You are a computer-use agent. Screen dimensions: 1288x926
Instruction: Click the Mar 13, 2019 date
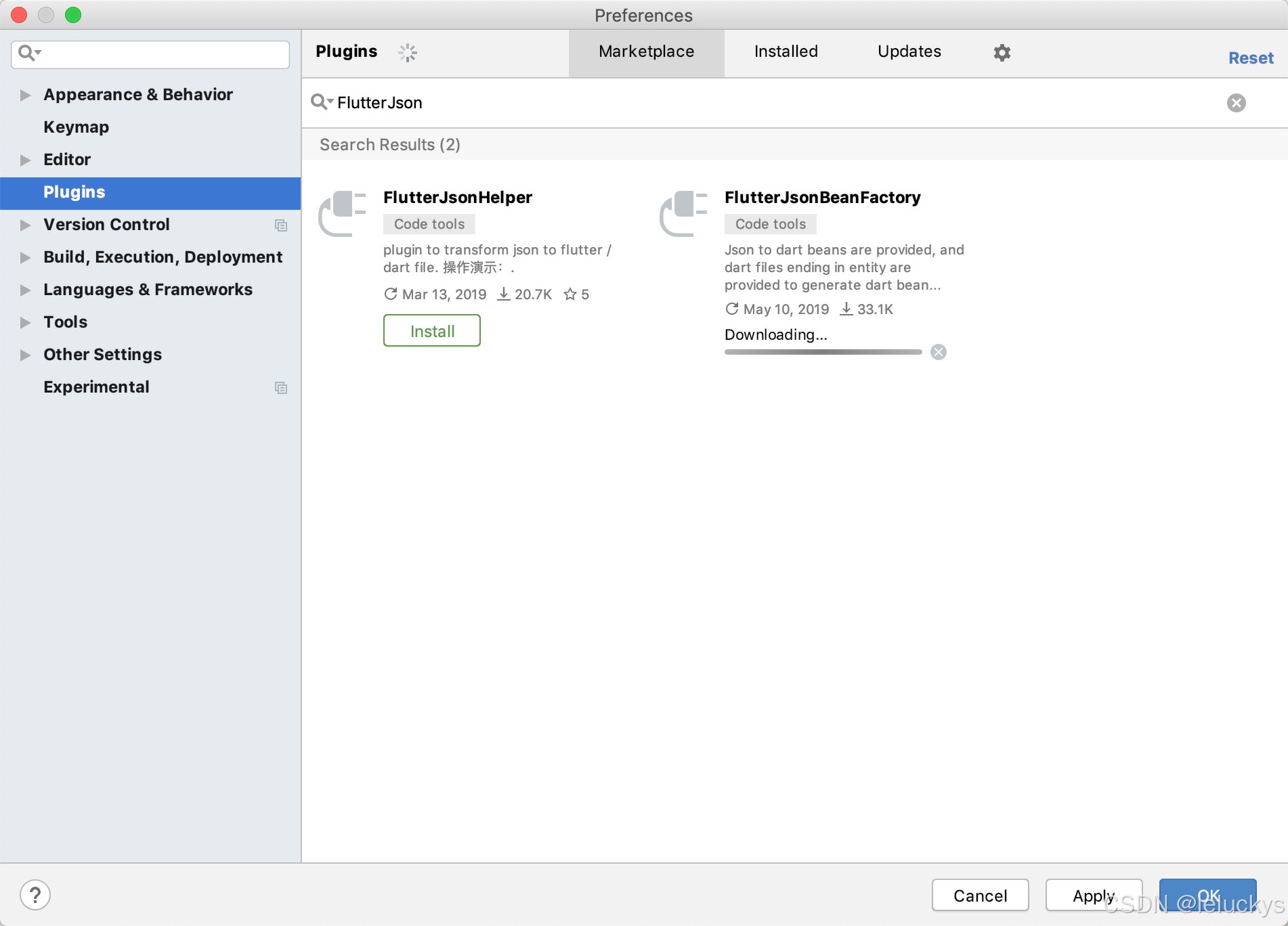coord(444,294)
